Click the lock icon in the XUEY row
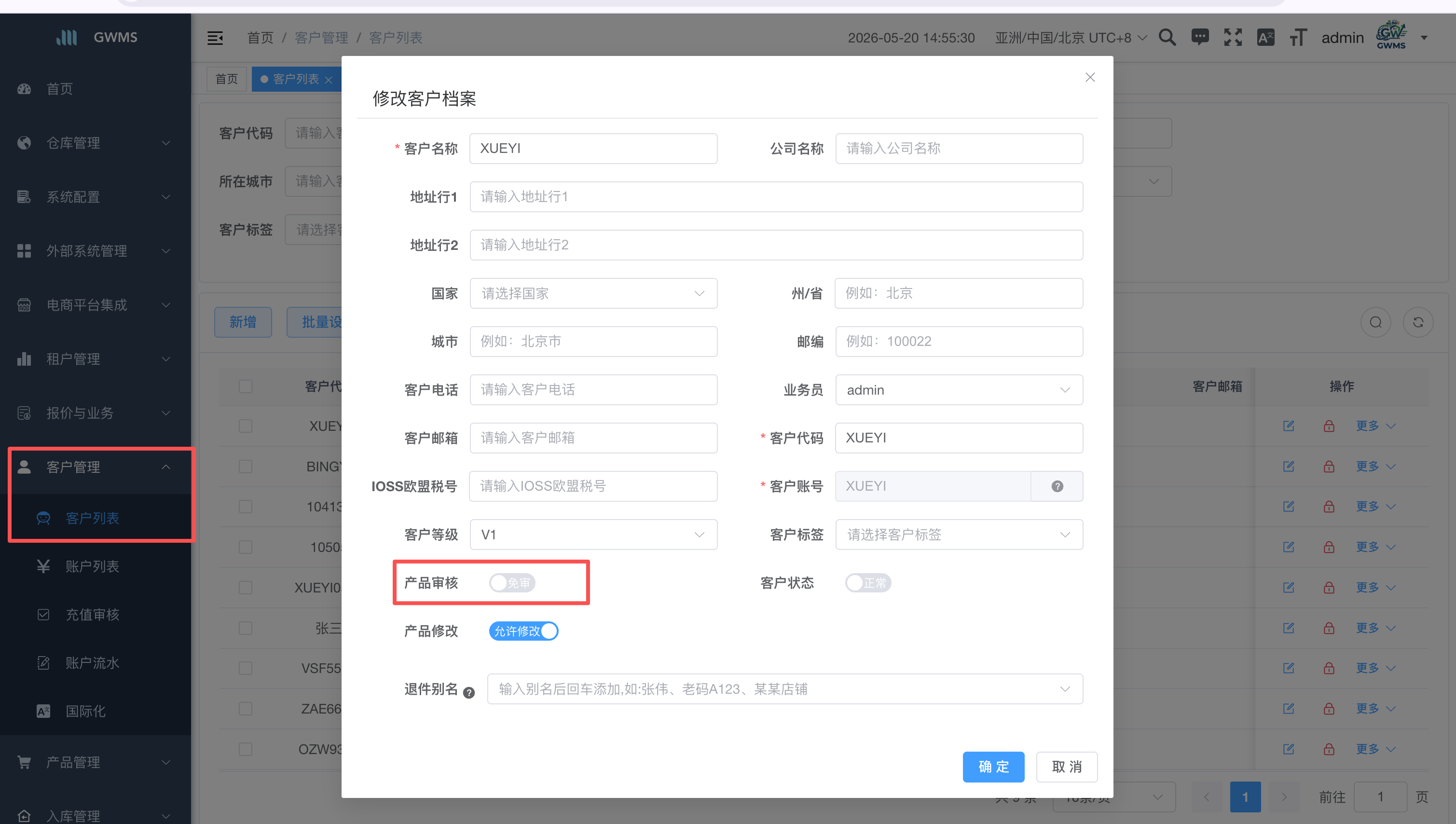 coord(1329,426)
